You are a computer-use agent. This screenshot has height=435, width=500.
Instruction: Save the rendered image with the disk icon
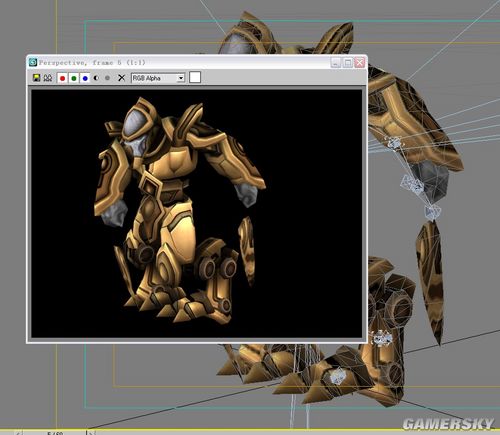pos(36,78)
